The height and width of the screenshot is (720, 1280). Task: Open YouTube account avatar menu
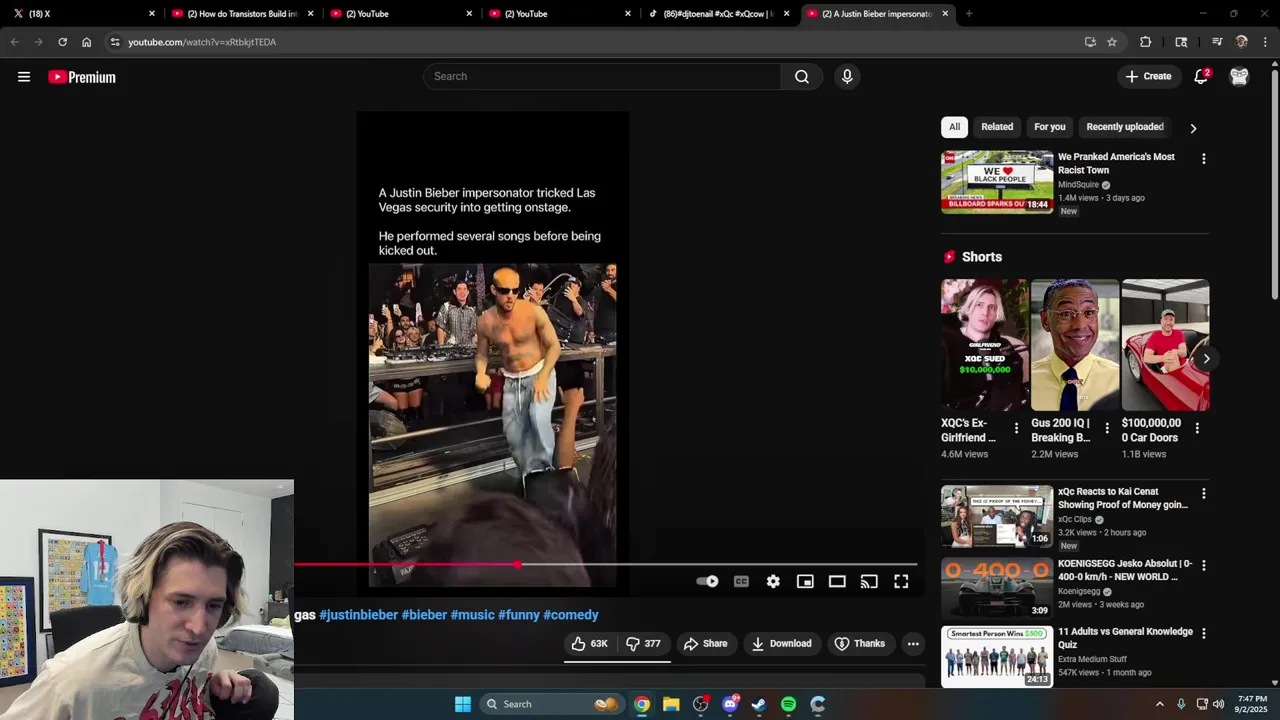[1239, 77]
